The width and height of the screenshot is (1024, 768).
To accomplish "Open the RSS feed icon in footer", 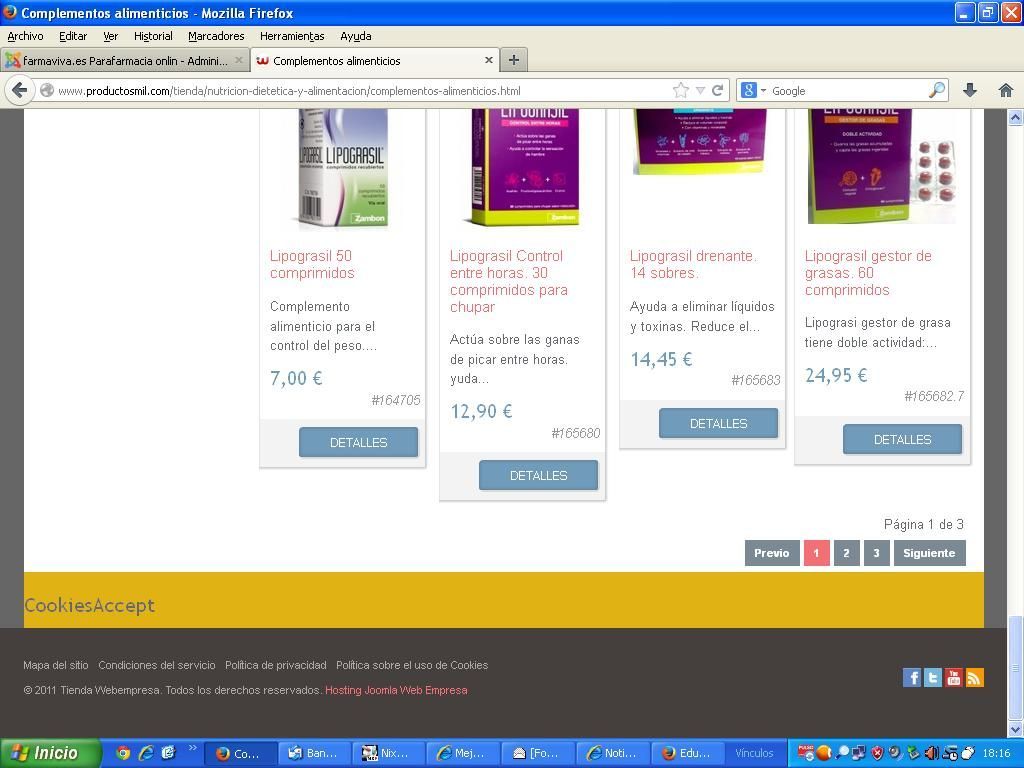I will 974,677.
